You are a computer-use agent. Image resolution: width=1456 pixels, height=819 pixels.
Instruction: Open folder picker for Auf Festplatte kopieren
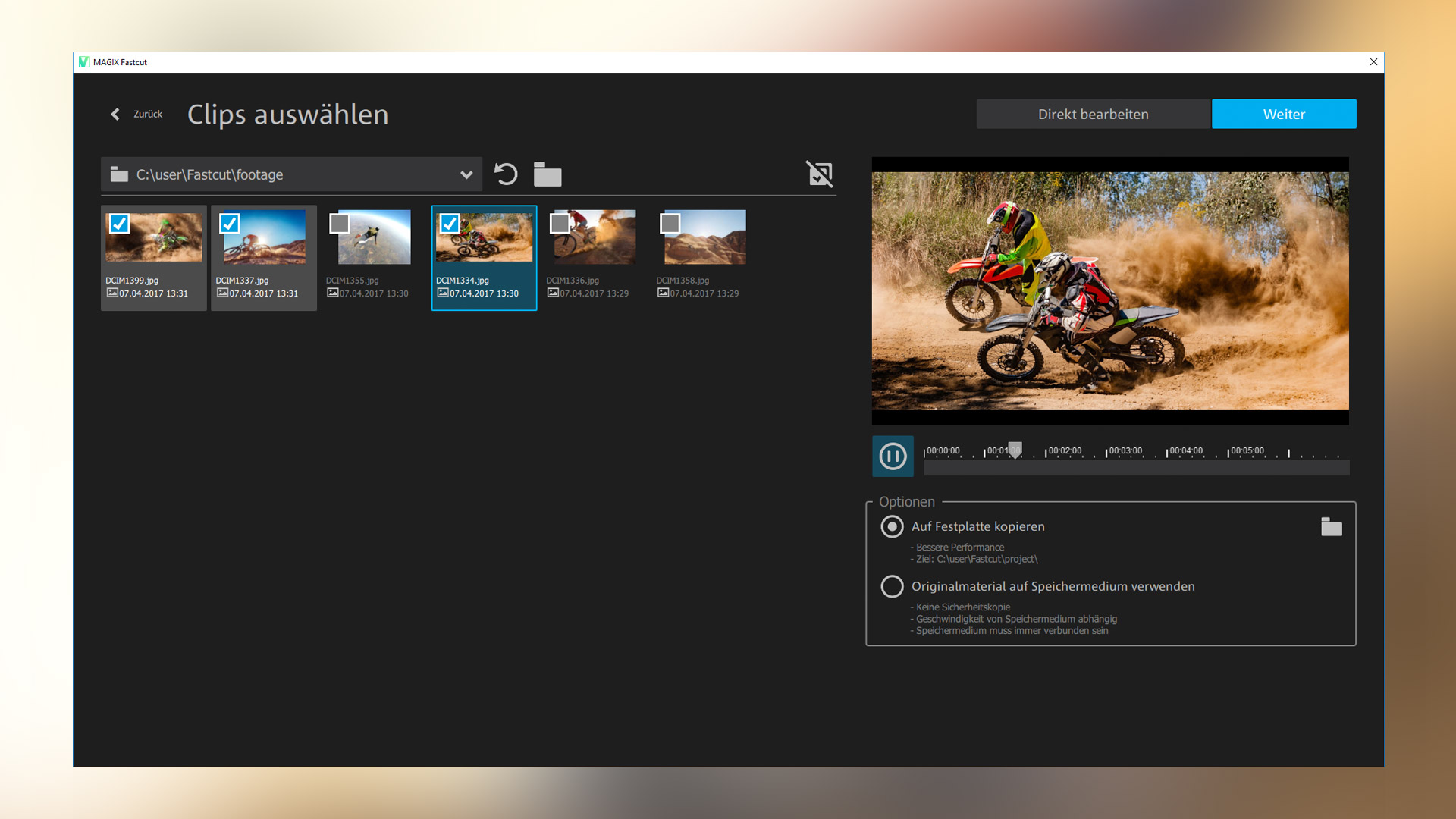pos(1332,526)
